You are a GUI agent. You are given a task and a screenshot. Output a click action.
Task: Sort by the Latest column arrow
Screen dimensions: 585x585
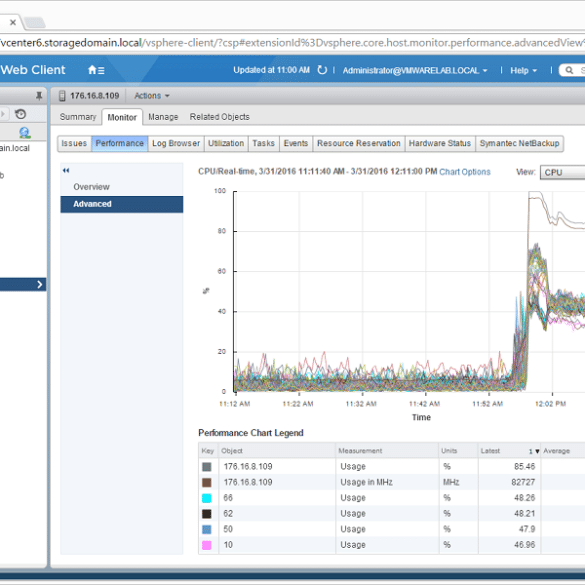[x=537, y=451]
